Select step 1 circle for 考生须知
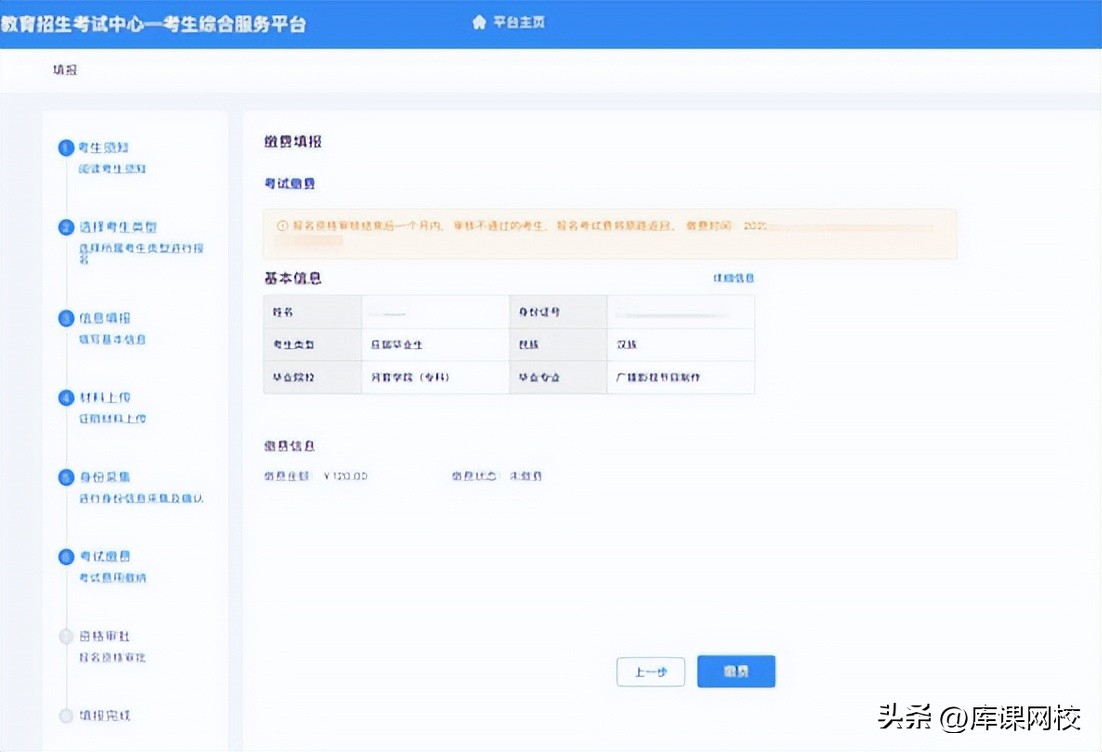Viewport: 1102px width, 752px height. 66,148
